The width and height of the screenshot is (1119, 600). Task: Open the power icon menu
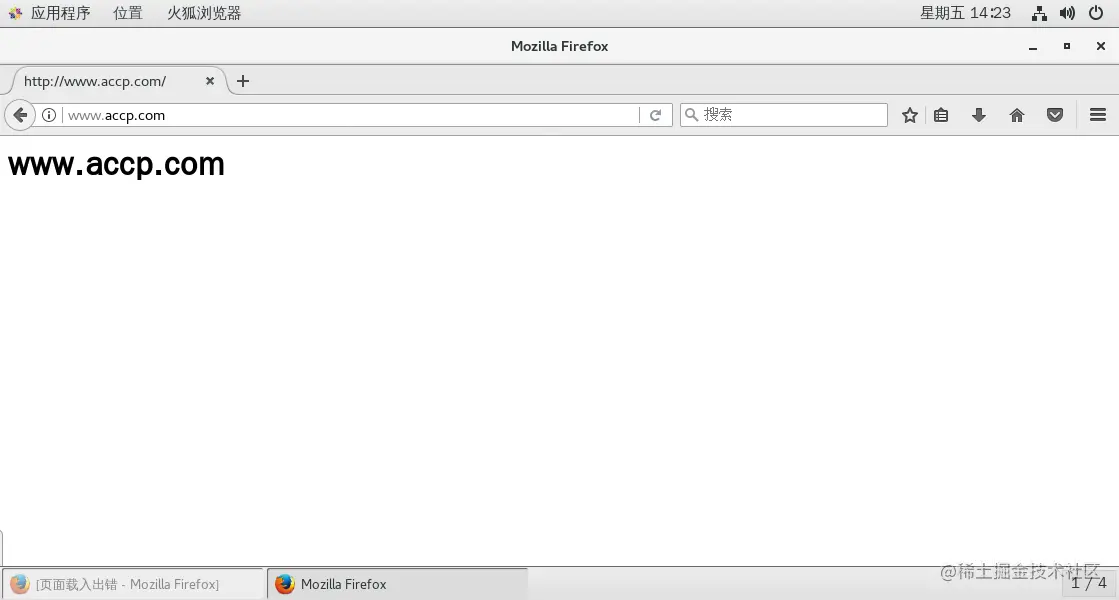pyautogui.click(x=1096, y=13)
